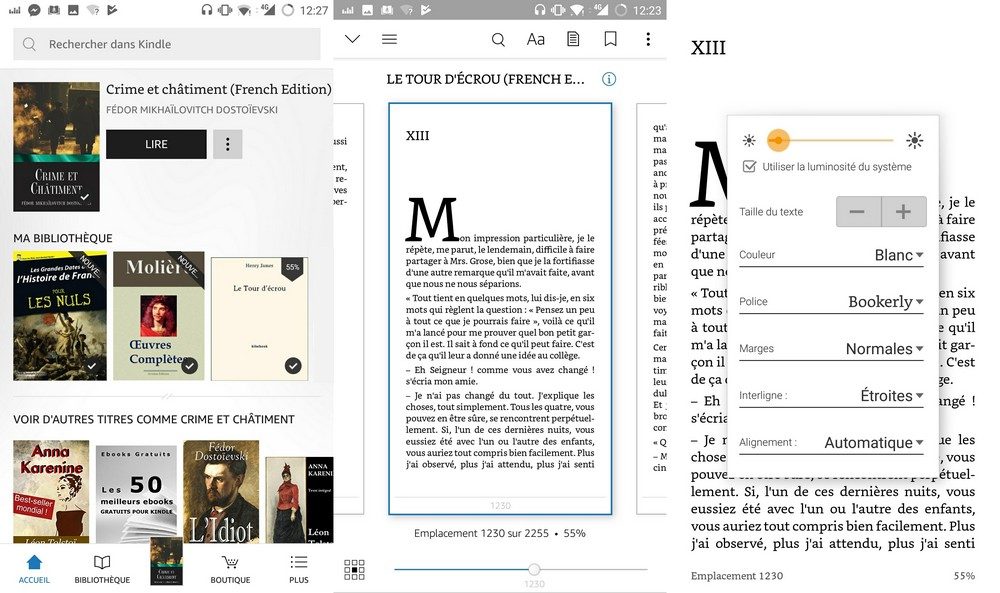Increase text size with the plus button
The width and height of the screenshot is (1000, 593).
[x=904, y=212]
